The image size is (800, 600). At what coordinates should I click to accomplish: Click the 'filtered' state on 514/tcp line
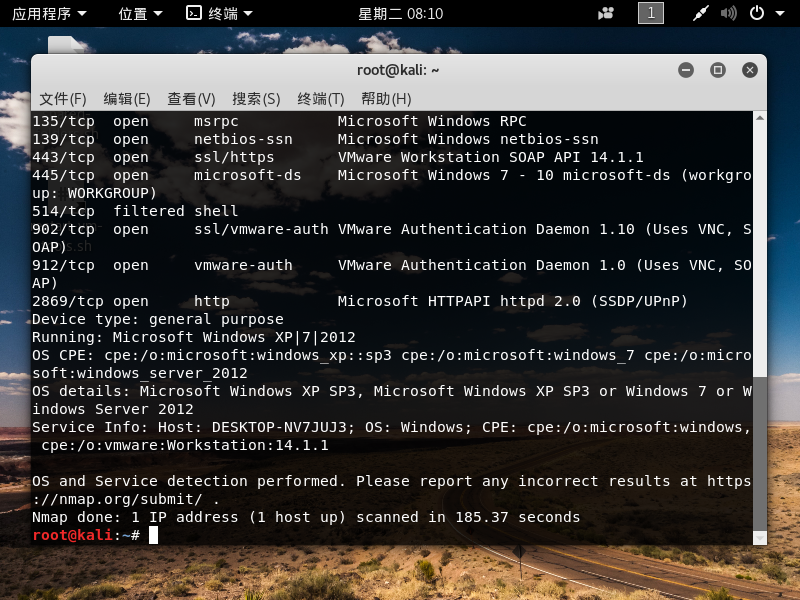click(148, 211)
